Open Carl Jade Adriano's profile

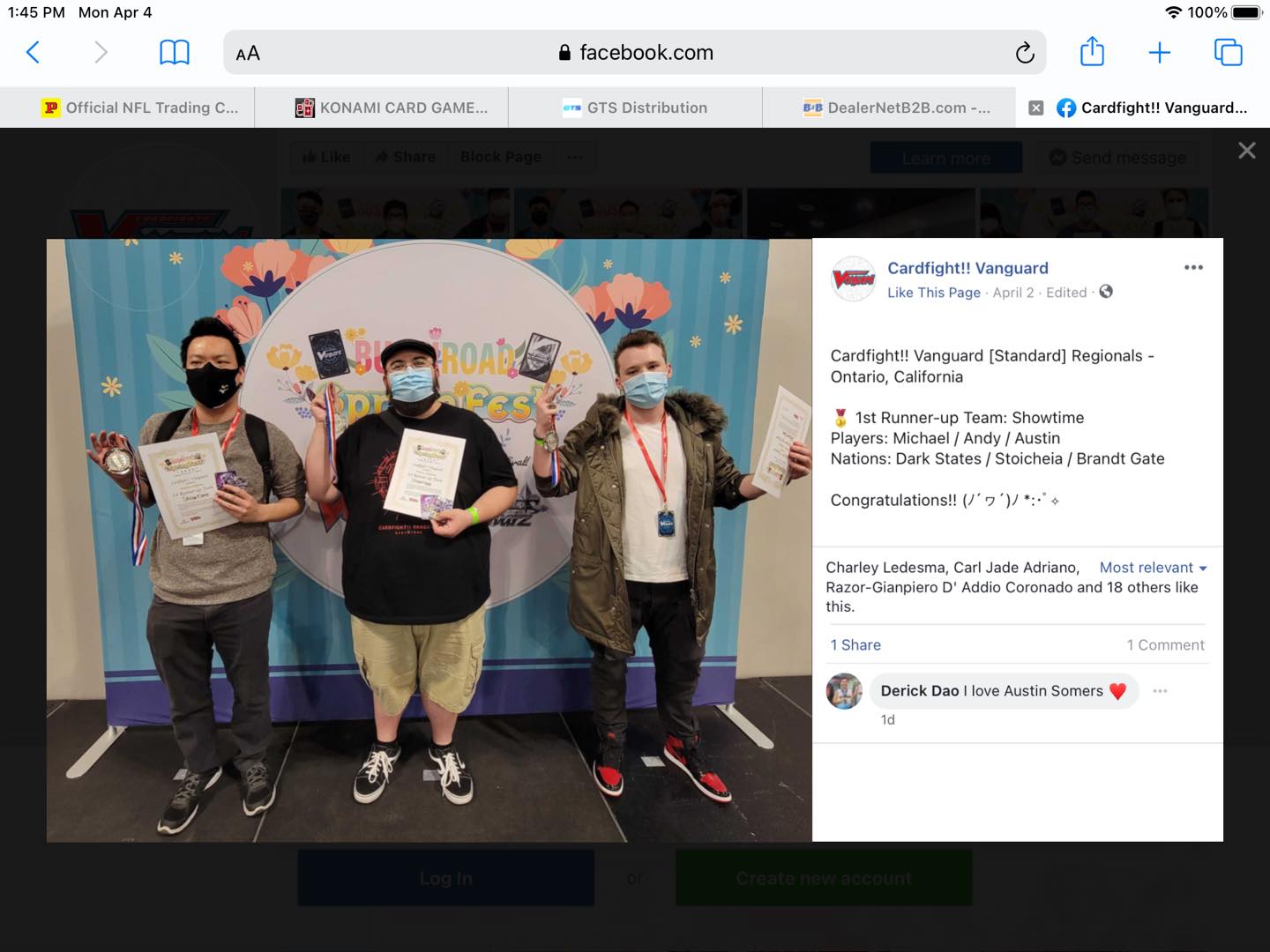coord(1016,568)
